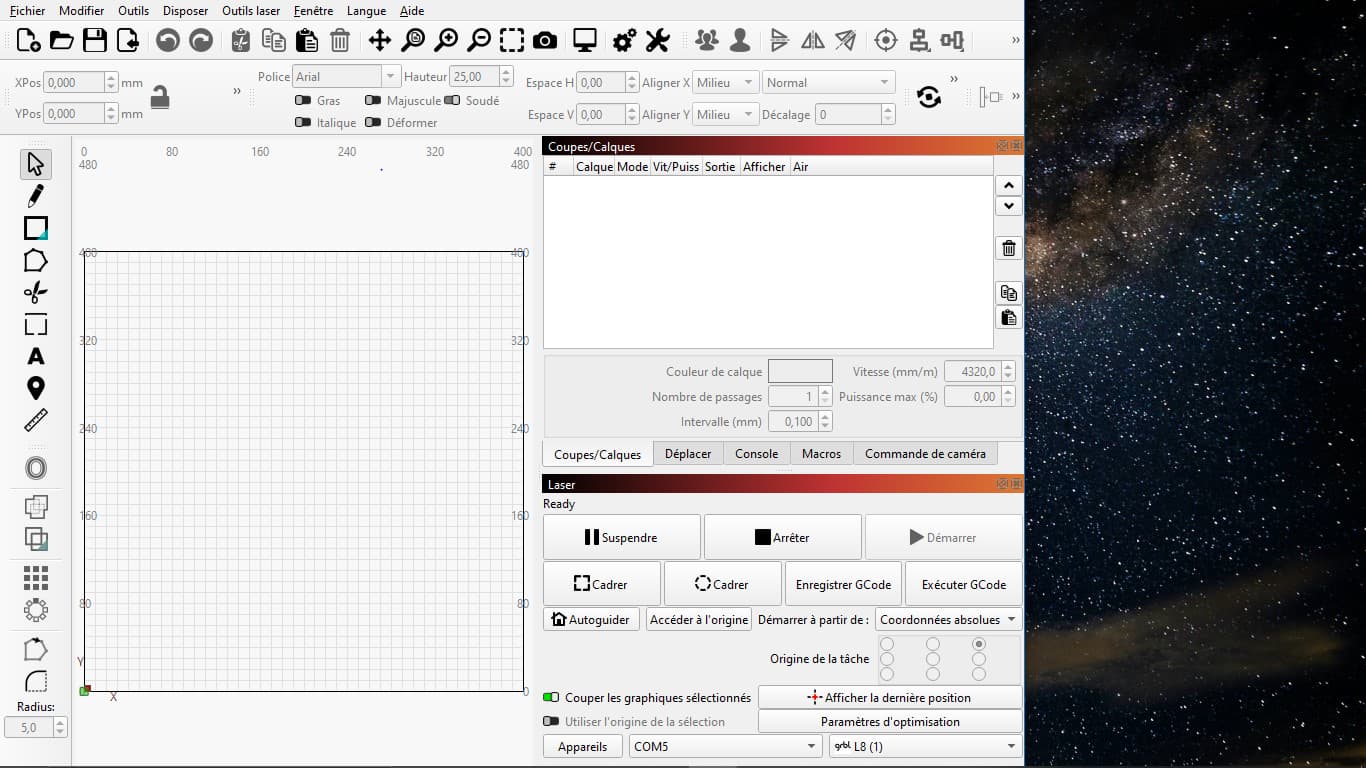1366x768 pixels.
Task: Delete layer using trash icon in Coupes panel
Action: (1009, 248)
